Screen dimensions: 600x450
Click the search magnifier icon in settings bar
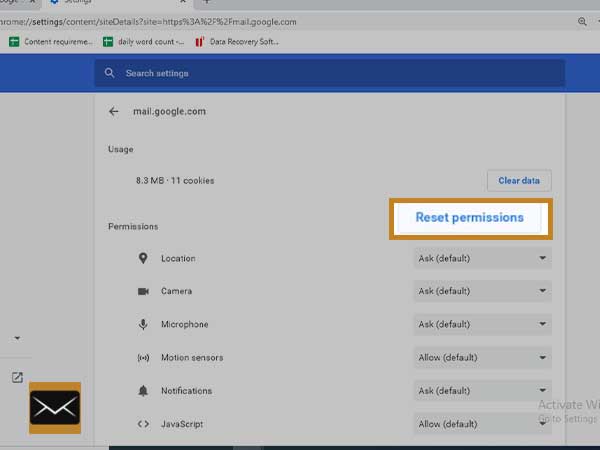coord(109,73)
